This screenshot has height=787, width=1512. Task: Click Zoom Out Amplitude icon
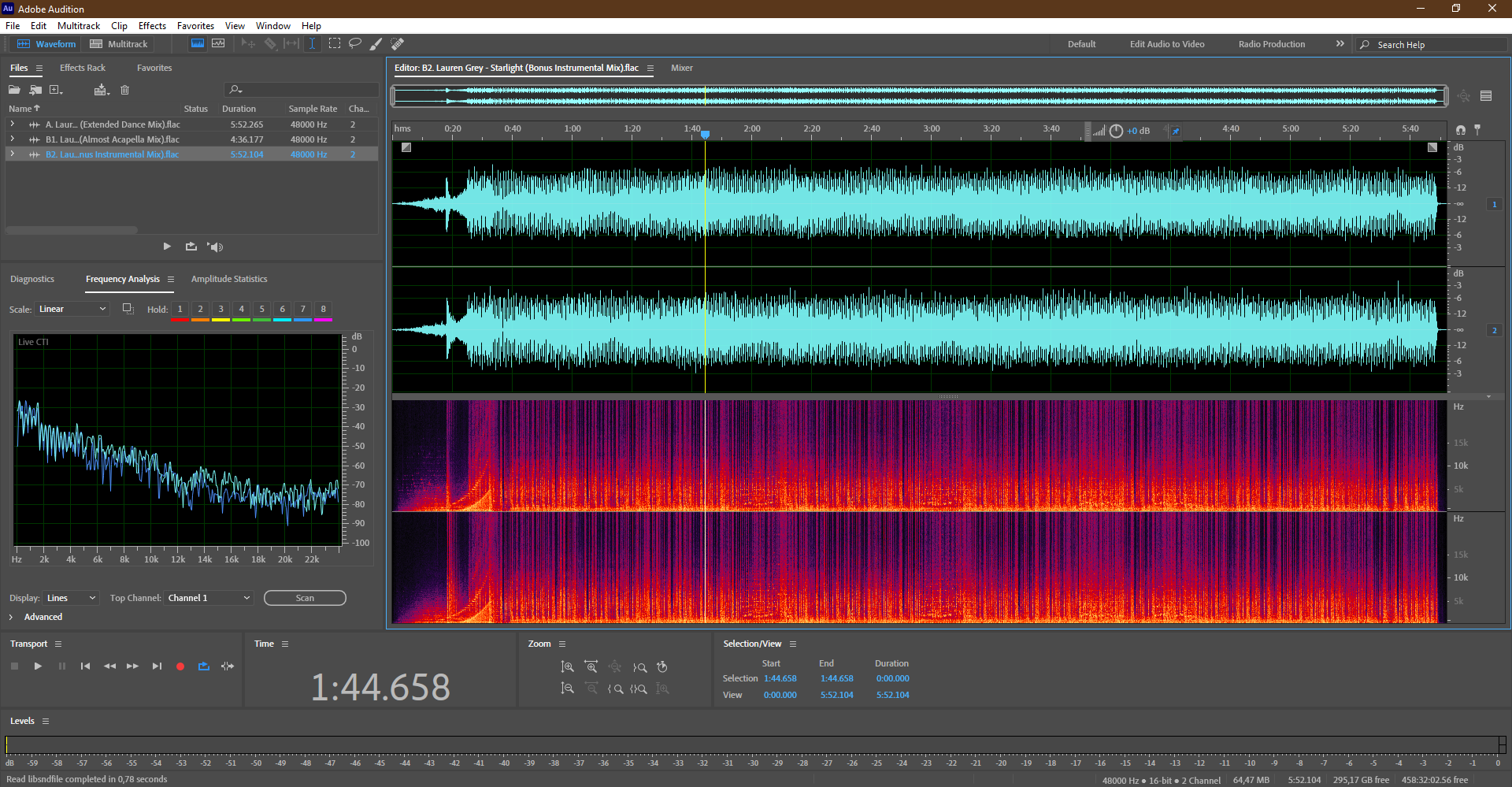click(567, 689)
